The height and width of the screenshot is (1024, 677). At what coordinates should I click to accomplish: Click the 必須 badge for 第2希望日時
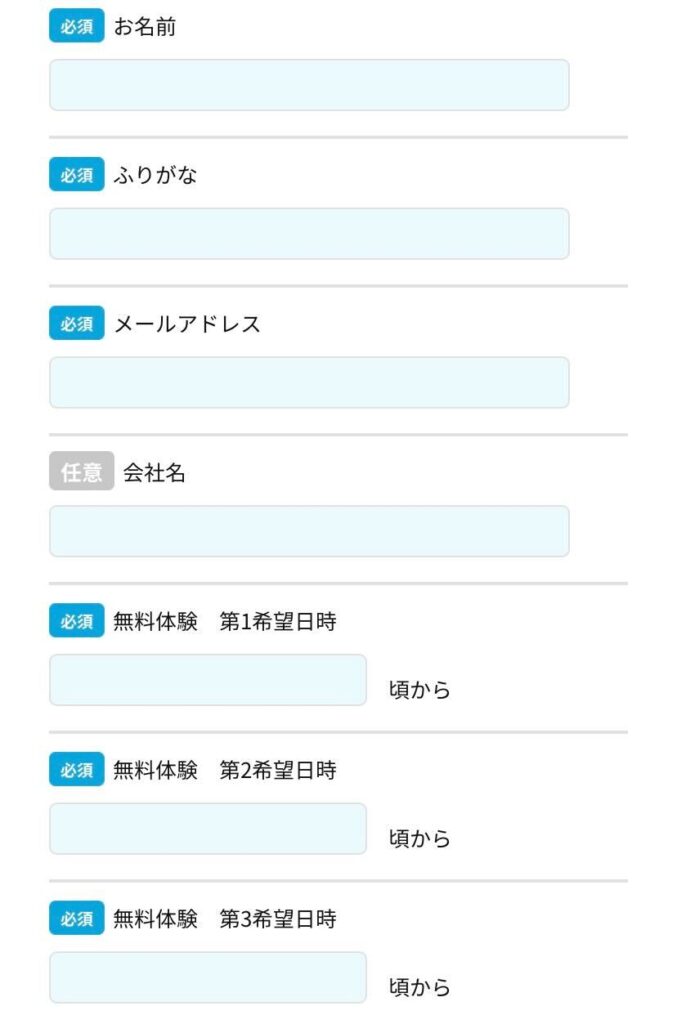pos(76,770)
